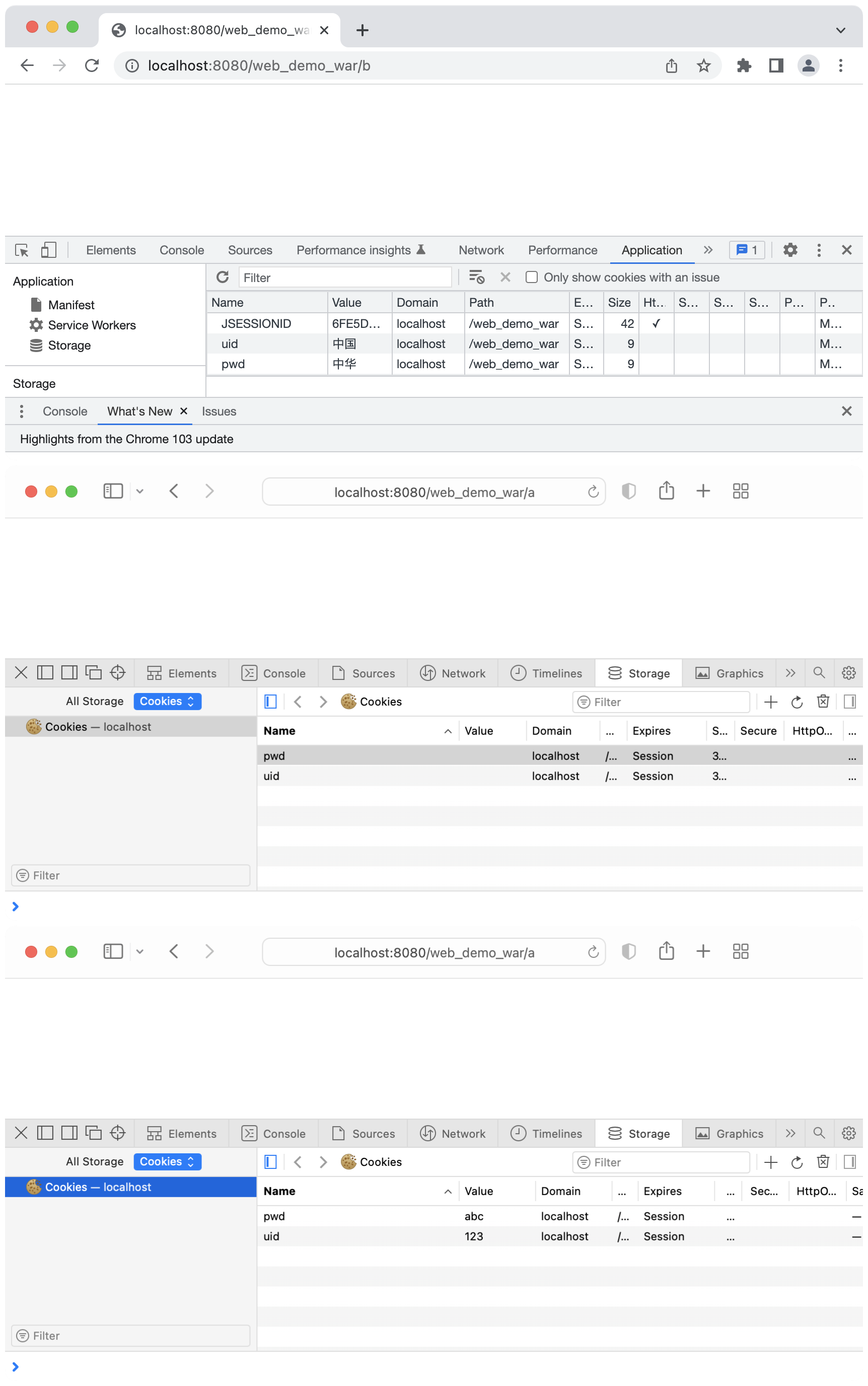
Task: Select Manifest in the Application sidebar
Action: point(71,305)
